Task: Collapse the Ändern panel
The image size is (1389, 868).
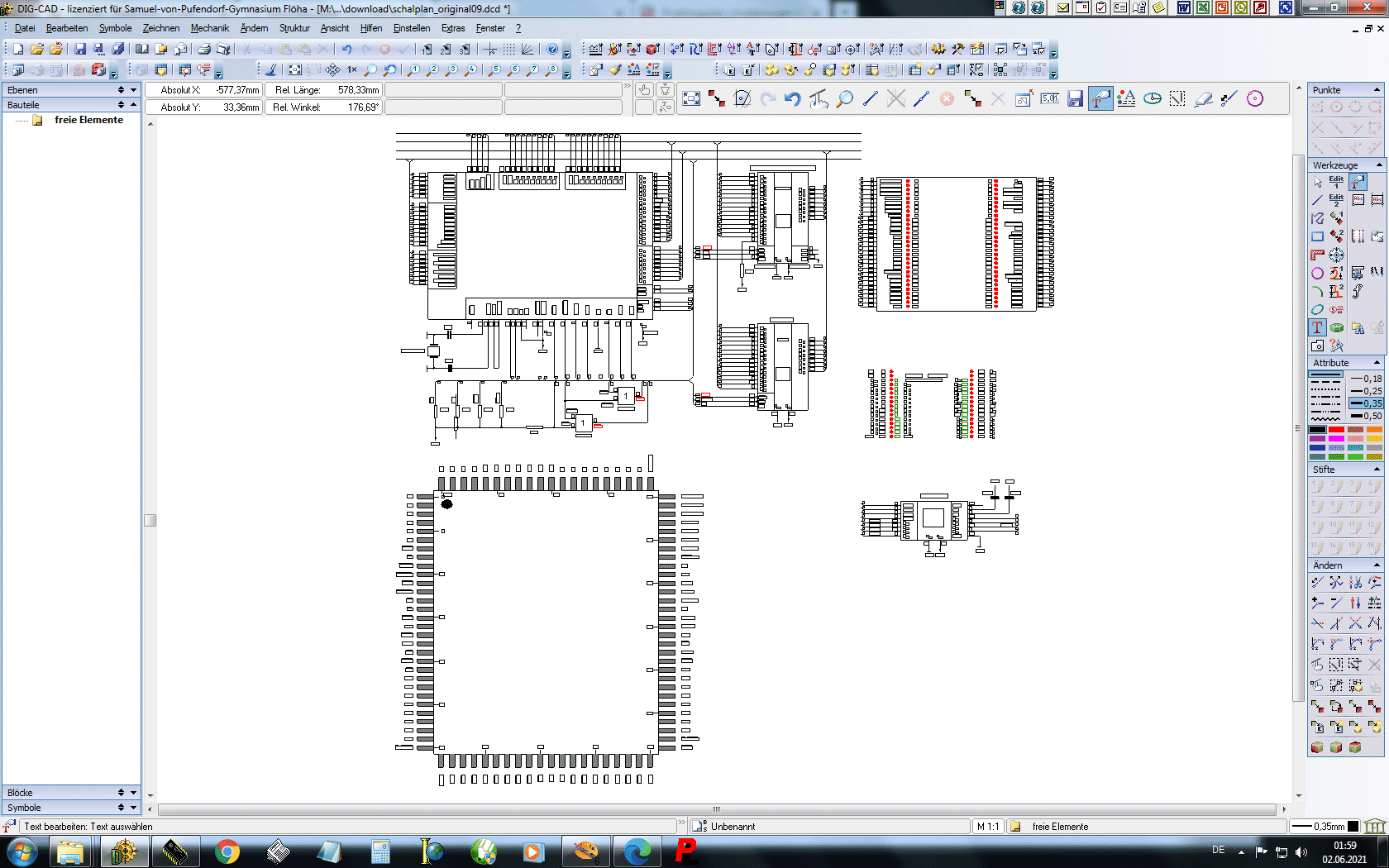Action: coord(1377,565)
